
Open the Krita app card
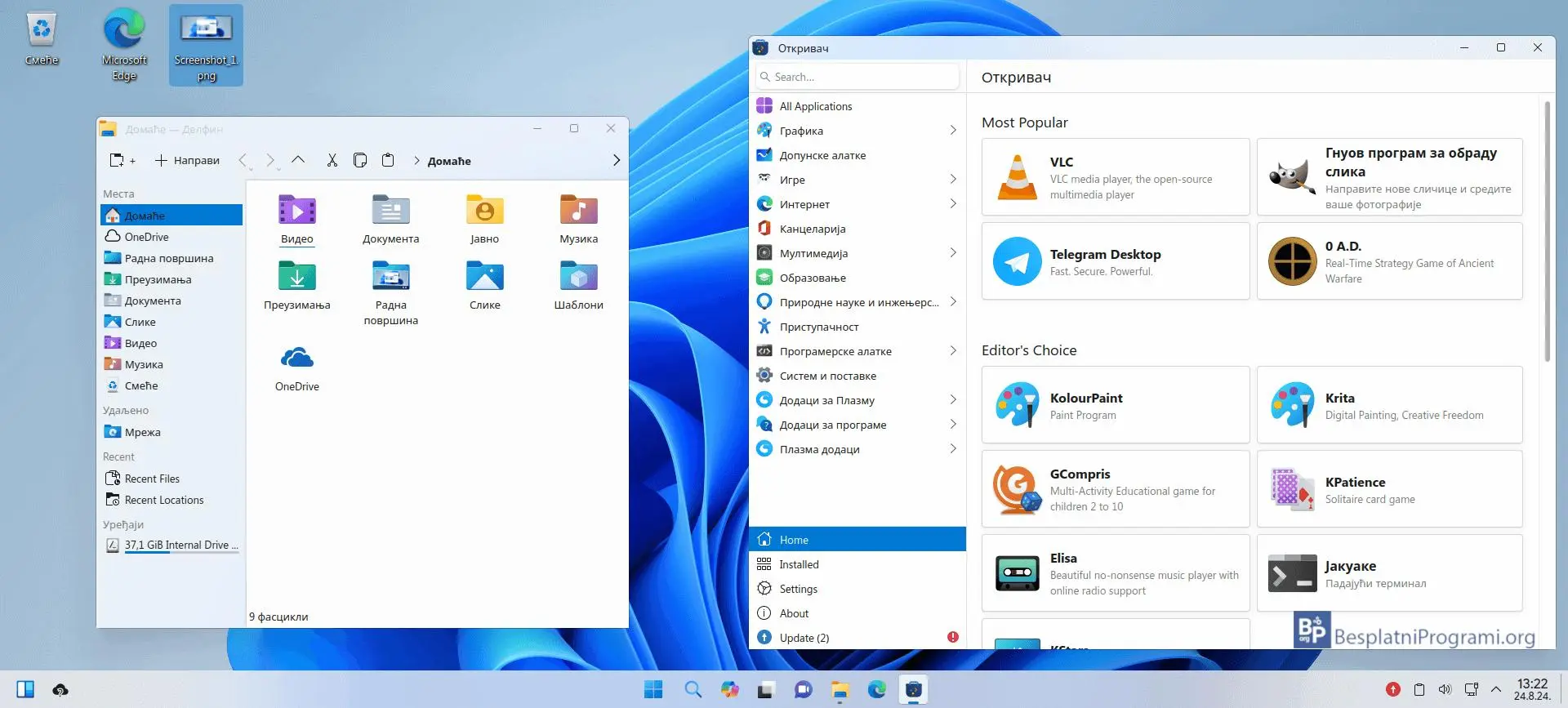coord(1389,405)
